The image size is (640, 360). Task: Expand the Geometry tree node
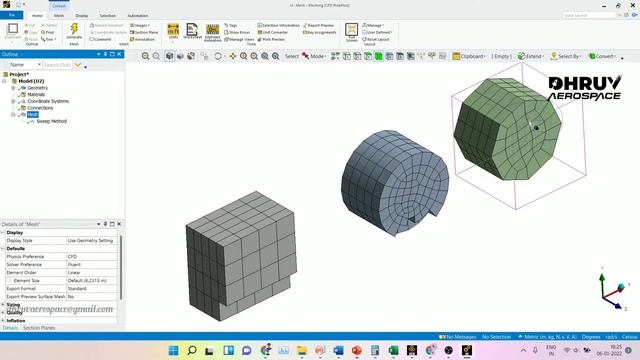coord(13,88)
